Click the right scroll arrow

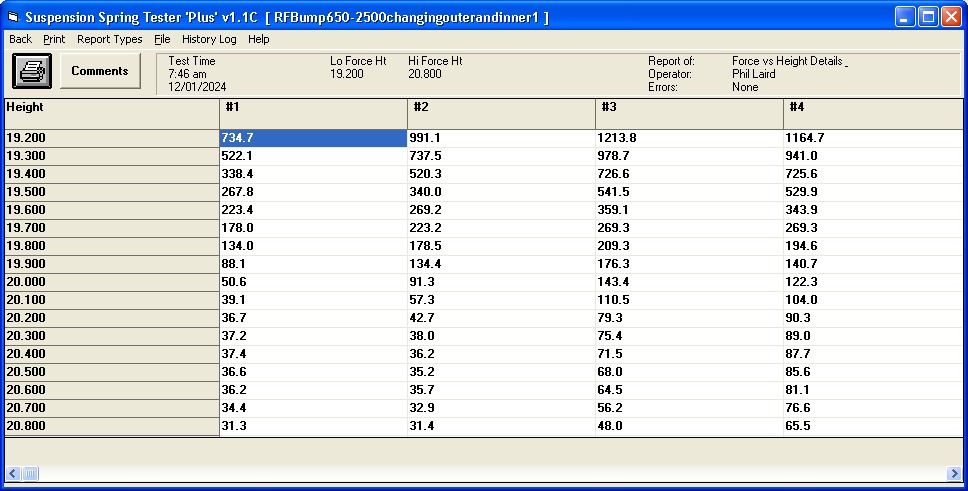point(954,474)
